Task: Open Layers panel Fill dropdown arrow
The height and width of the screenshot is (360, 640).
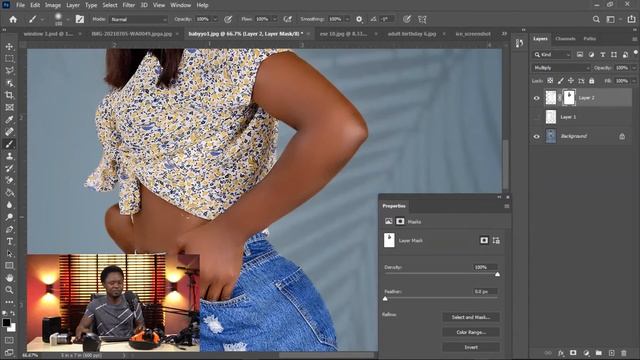Action: pos(634,81)
